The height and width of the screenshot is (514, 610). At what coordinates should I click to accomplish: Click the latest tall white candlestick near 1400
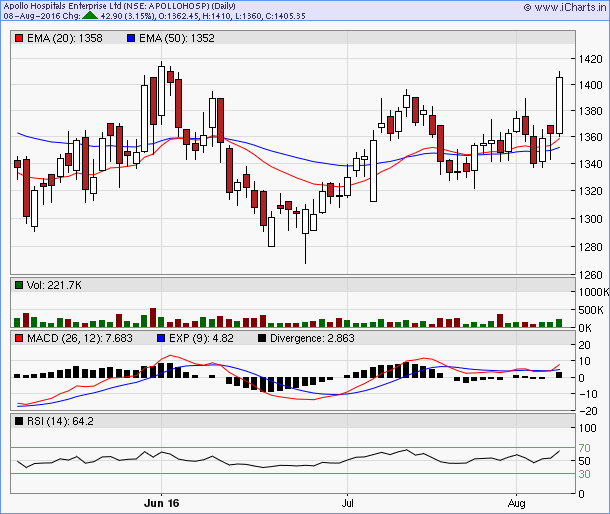[x=559, y=105]
